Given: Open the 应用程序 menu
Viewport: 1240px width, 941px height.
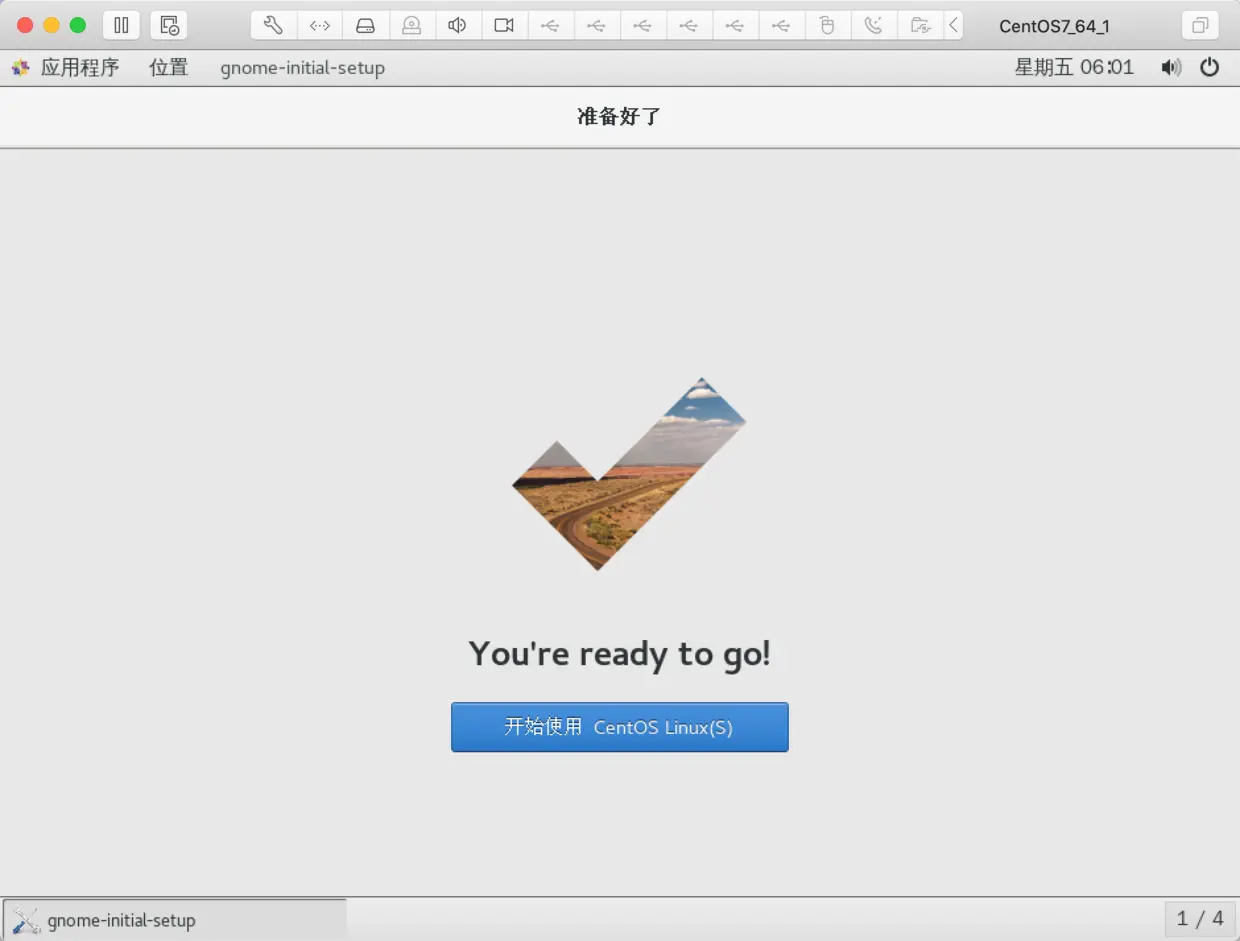Looking at the screenshot, I should 80,67.
